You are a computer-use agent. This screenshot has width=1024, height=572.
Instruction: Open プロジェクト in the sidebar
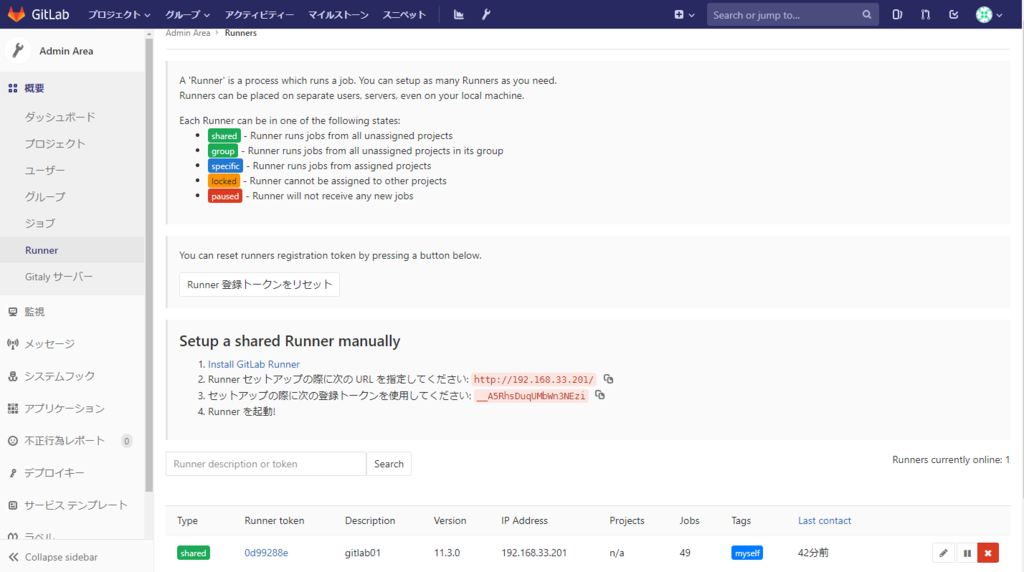(55, 144)
